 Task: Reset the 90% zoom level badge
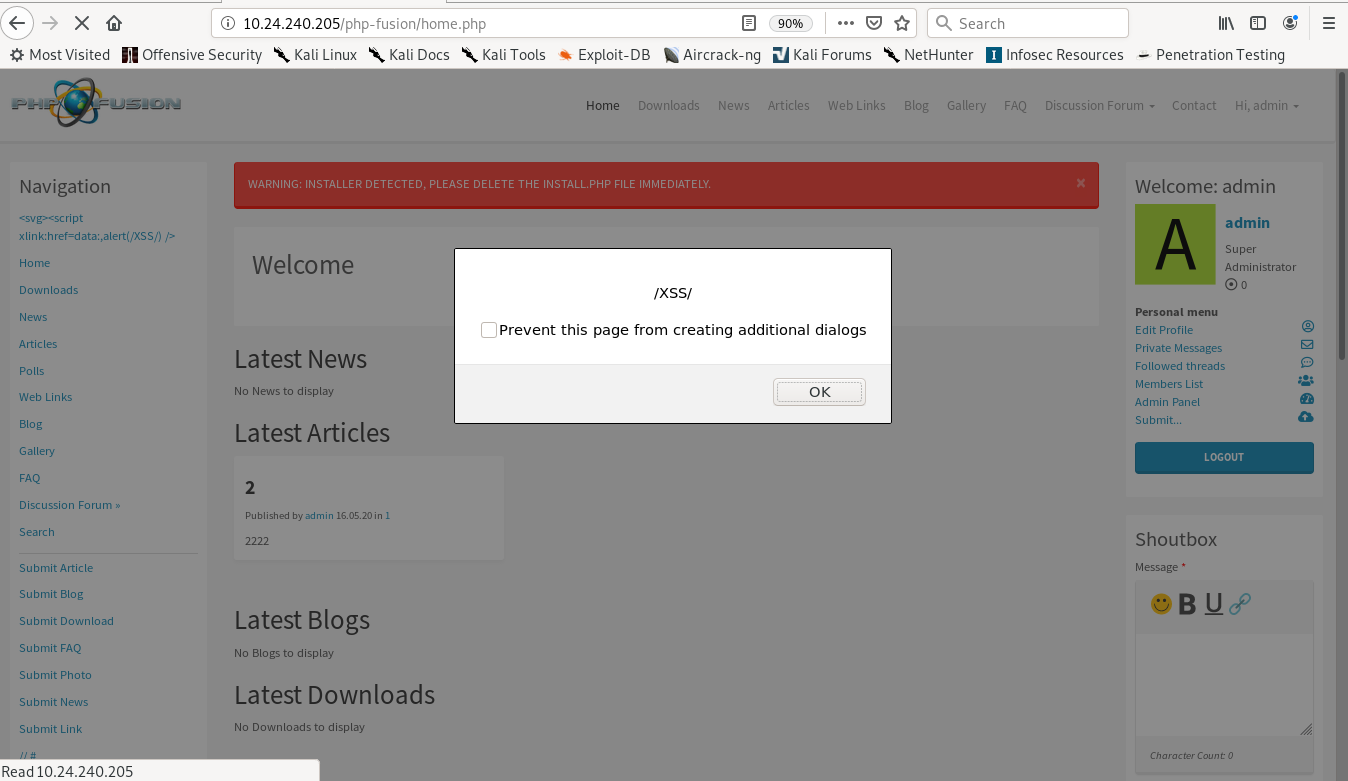790,23
